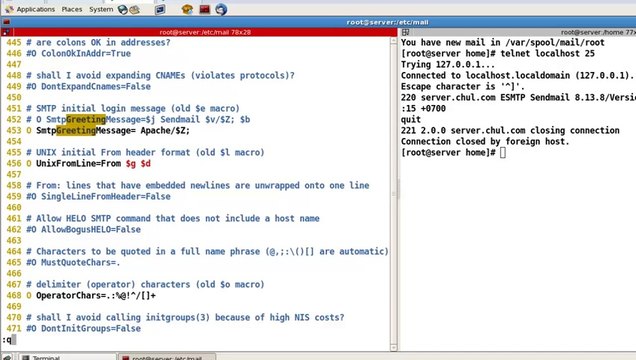The width and height of the screenshot is (636, 360).
Task: Click 'Connection closed by foreign host.' line
Action: click(x=485, y=141)
